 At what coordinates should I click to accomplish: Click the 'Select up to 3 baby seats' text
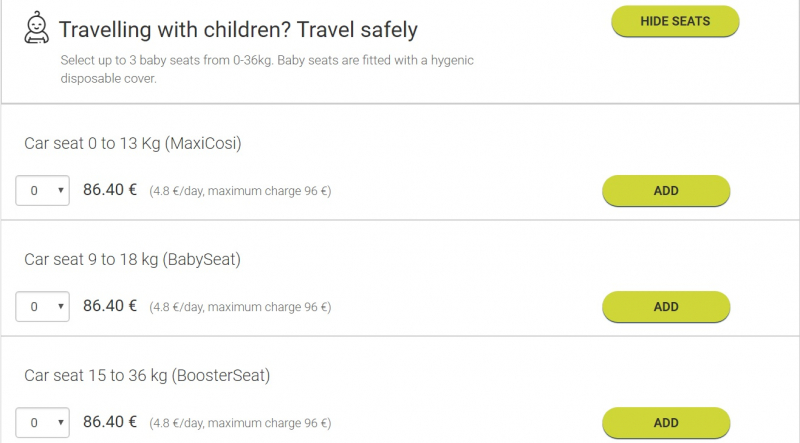pyautogui.click(x=266, y=61)
